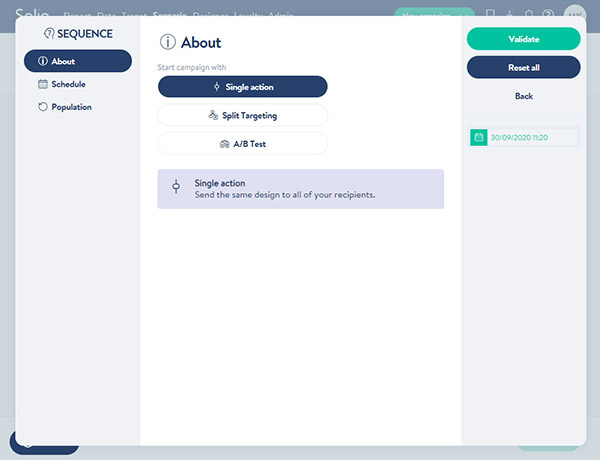The image size is (600, 460).
Task: Open the help question mark icon
Action: (x=548, y=15)
